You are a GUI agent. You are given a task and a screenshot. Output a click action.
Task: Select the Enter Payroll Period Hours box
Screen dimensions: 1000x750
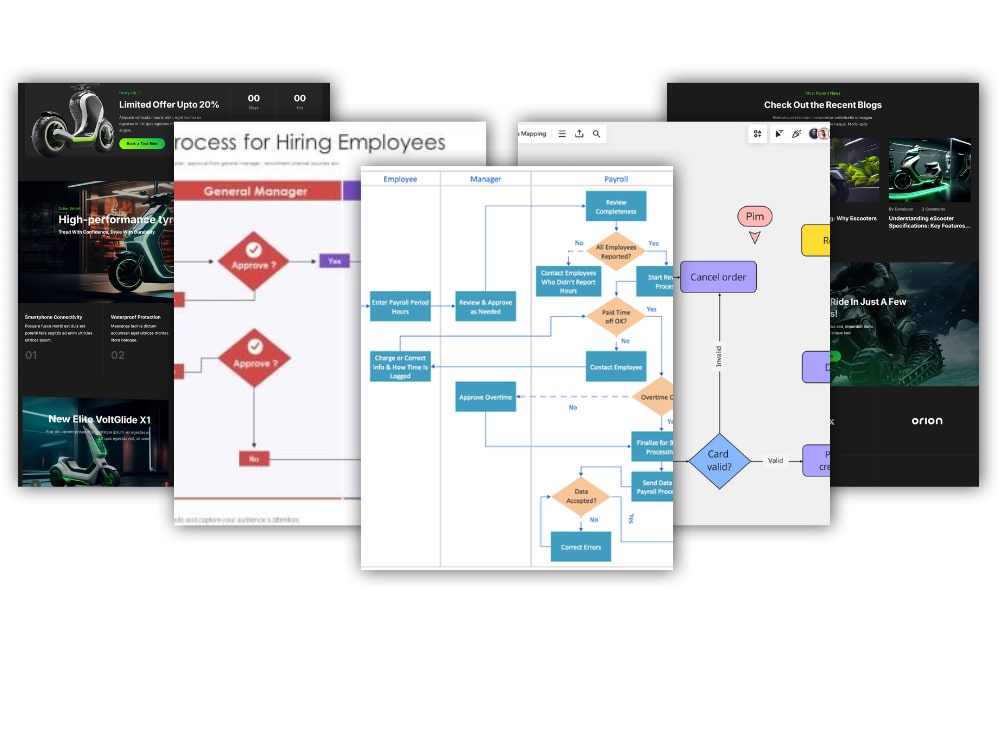point(401,306)
